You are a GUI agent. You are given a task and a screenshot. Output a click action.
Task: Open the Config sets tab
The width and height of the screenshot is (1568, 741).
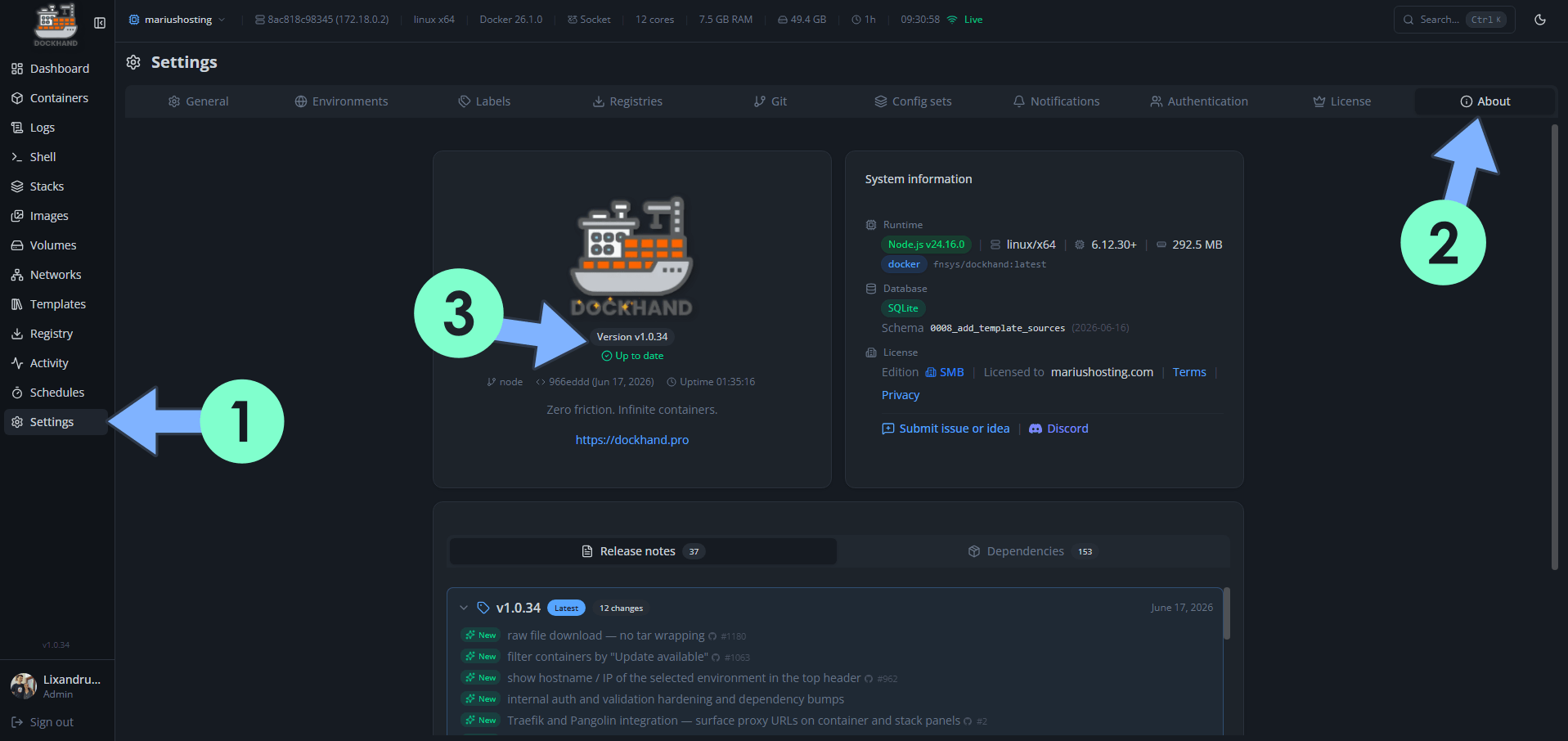(913, 101)
